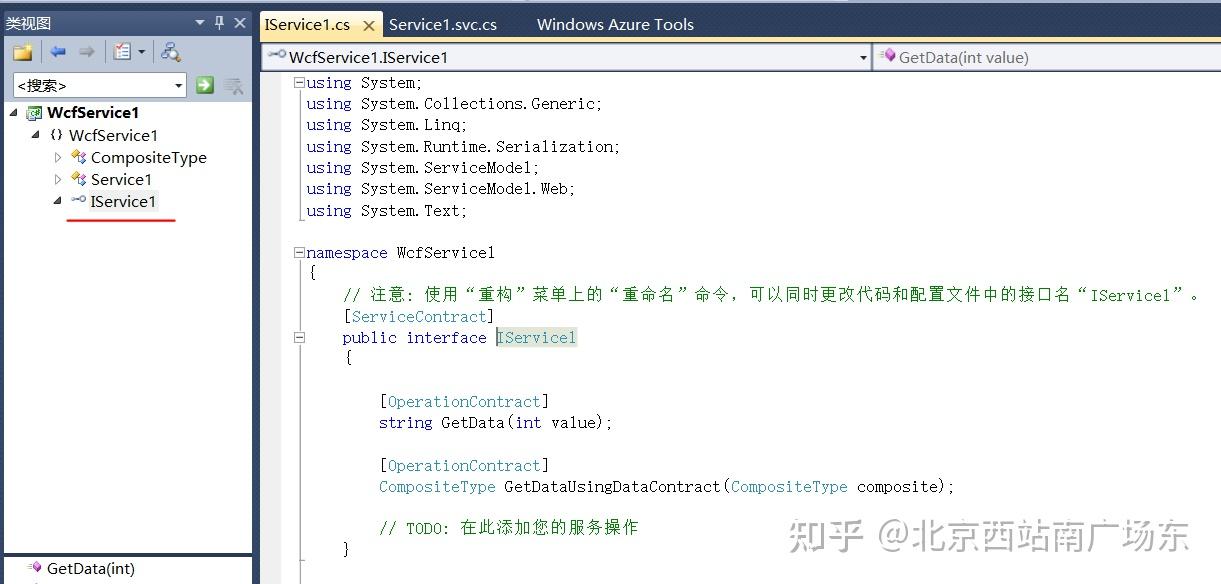The image size is (1221, 584).
Task: Click the blue Back arrow in Class View
Action: 58,52
